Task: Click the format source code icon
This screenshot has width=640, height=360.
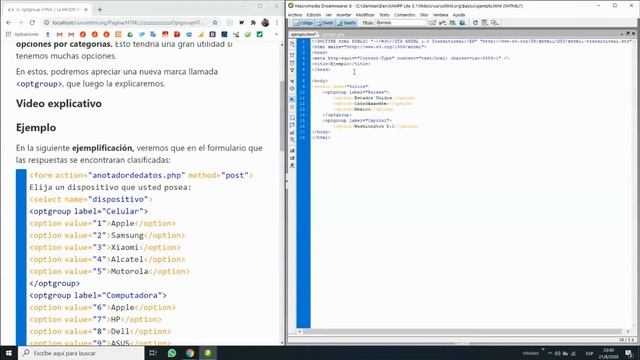Action: click(292, 165)
